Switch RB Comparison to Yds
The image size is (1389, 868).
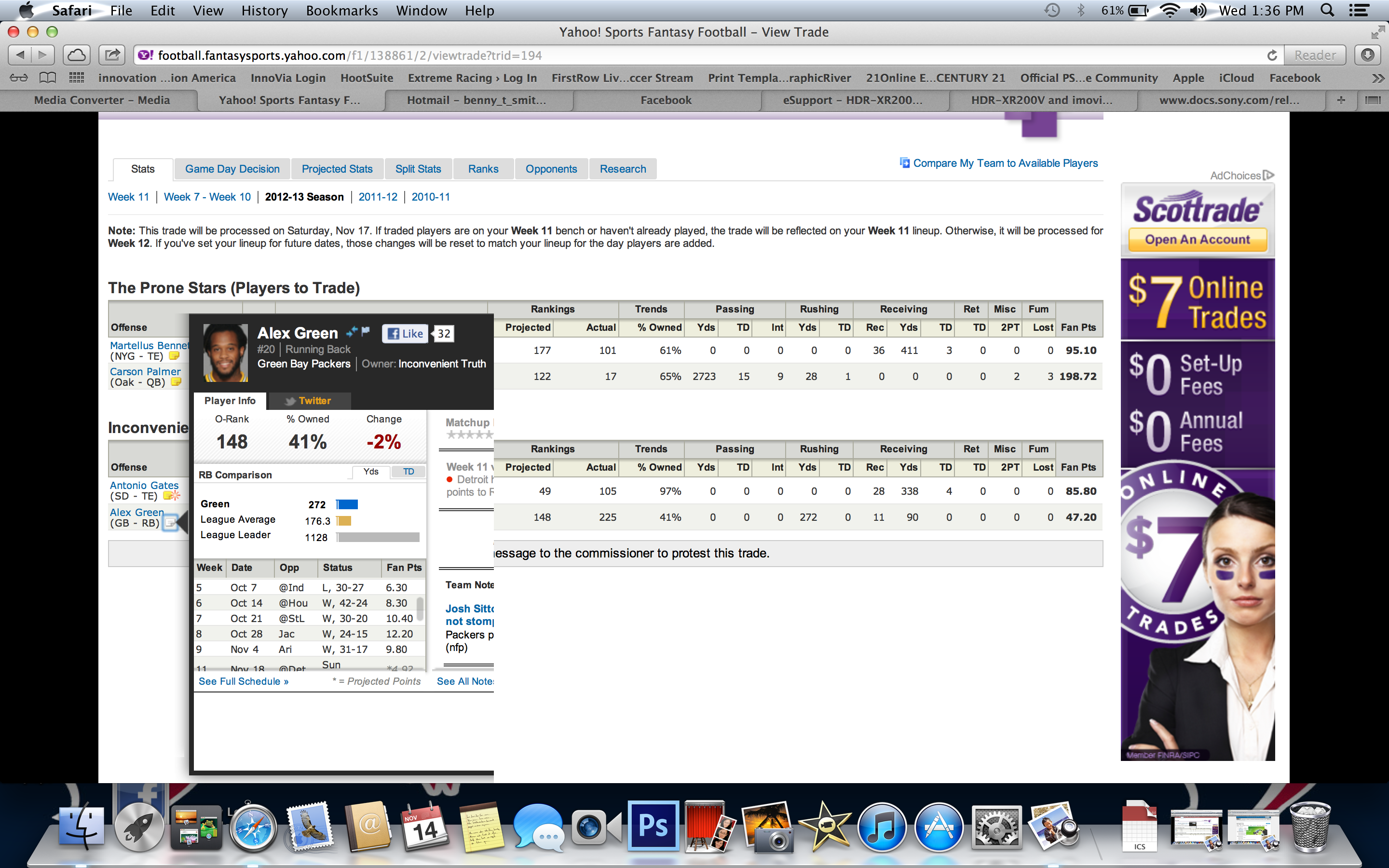[x=371, y=472]
